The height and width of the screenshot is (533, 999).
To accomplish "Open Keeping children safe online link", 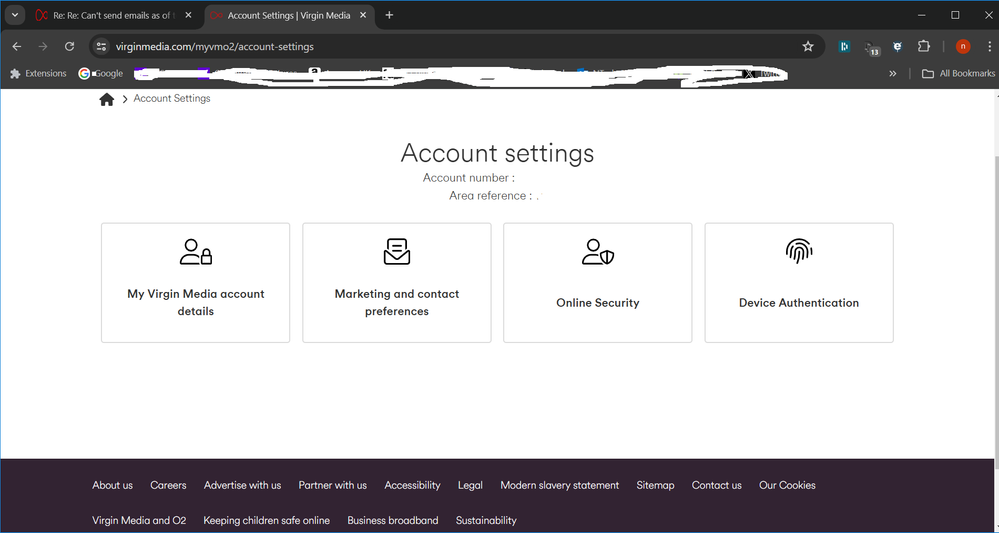I will 266,520.
